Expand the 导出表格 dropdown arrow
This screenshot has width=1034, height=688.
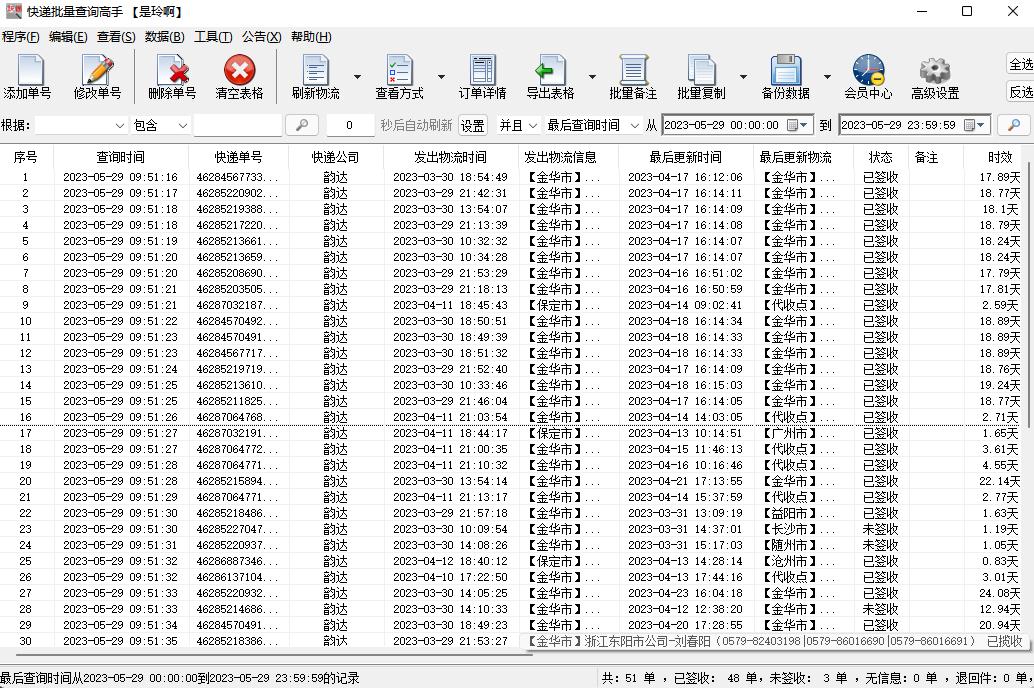point(592,77)
